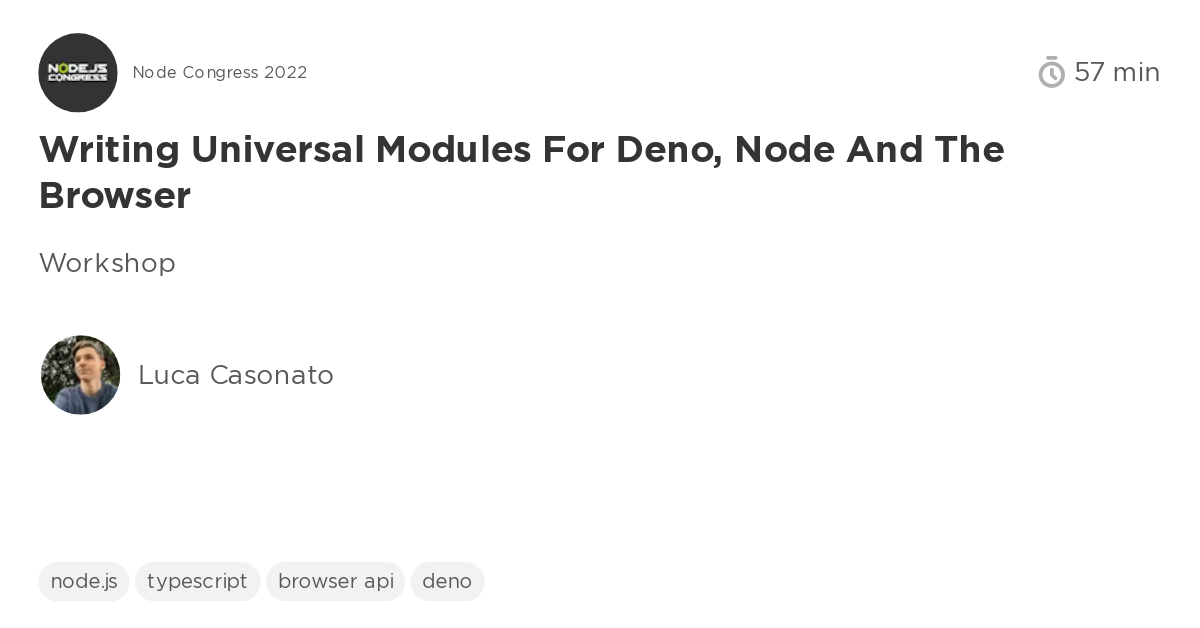Toggle the node.js tag pill
1200x628 pixels.
click(84, 581)
